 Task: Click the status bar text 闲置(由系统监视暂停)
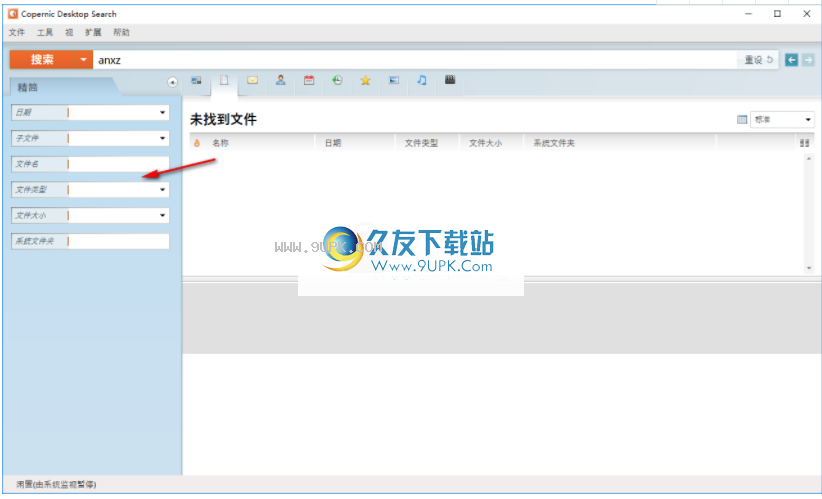pyautogui.click(x=56, y=484)
